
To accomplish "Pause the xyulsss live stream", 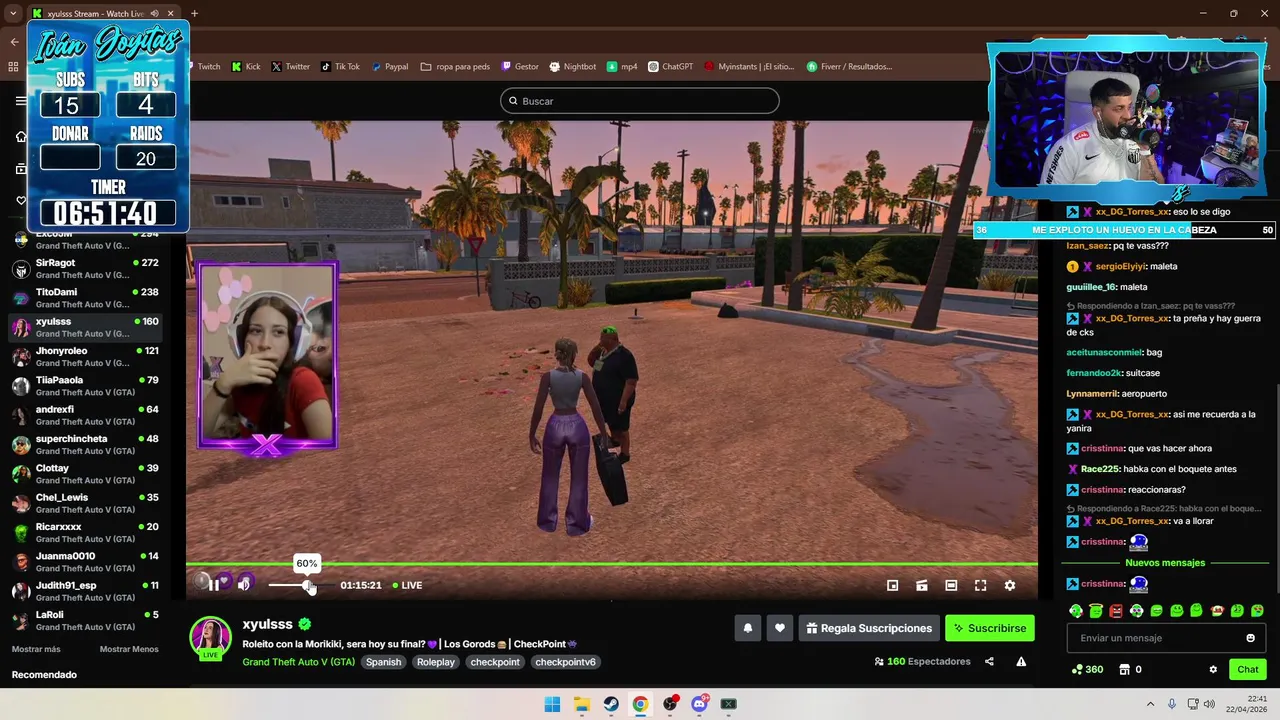I will point(214,585).
